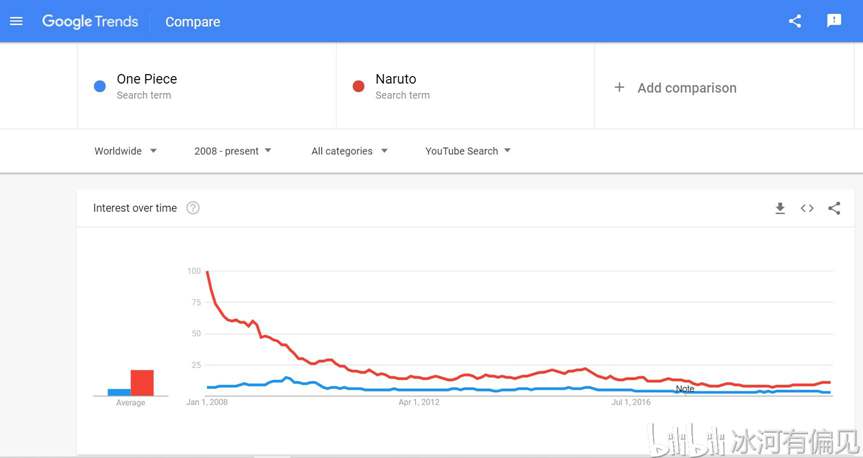
Task: Click the Note marker on the chart
Action: point(685,389)
